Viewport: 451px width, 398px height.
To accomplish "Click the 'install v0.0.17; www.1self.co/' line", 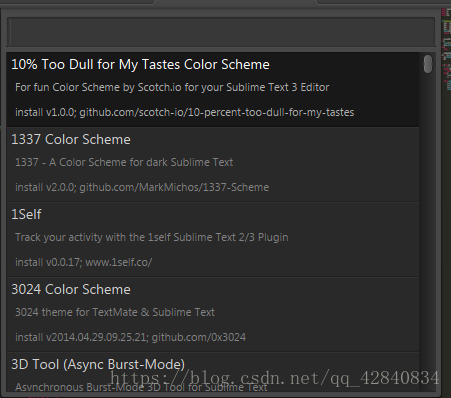I will click(84, 262).
